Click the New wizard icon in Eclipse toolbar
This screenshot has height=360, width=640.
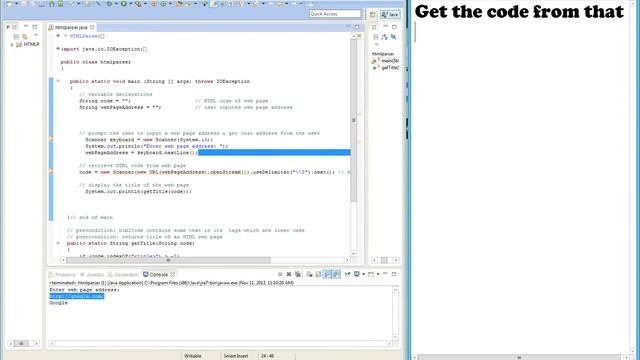tap(9, 4)
